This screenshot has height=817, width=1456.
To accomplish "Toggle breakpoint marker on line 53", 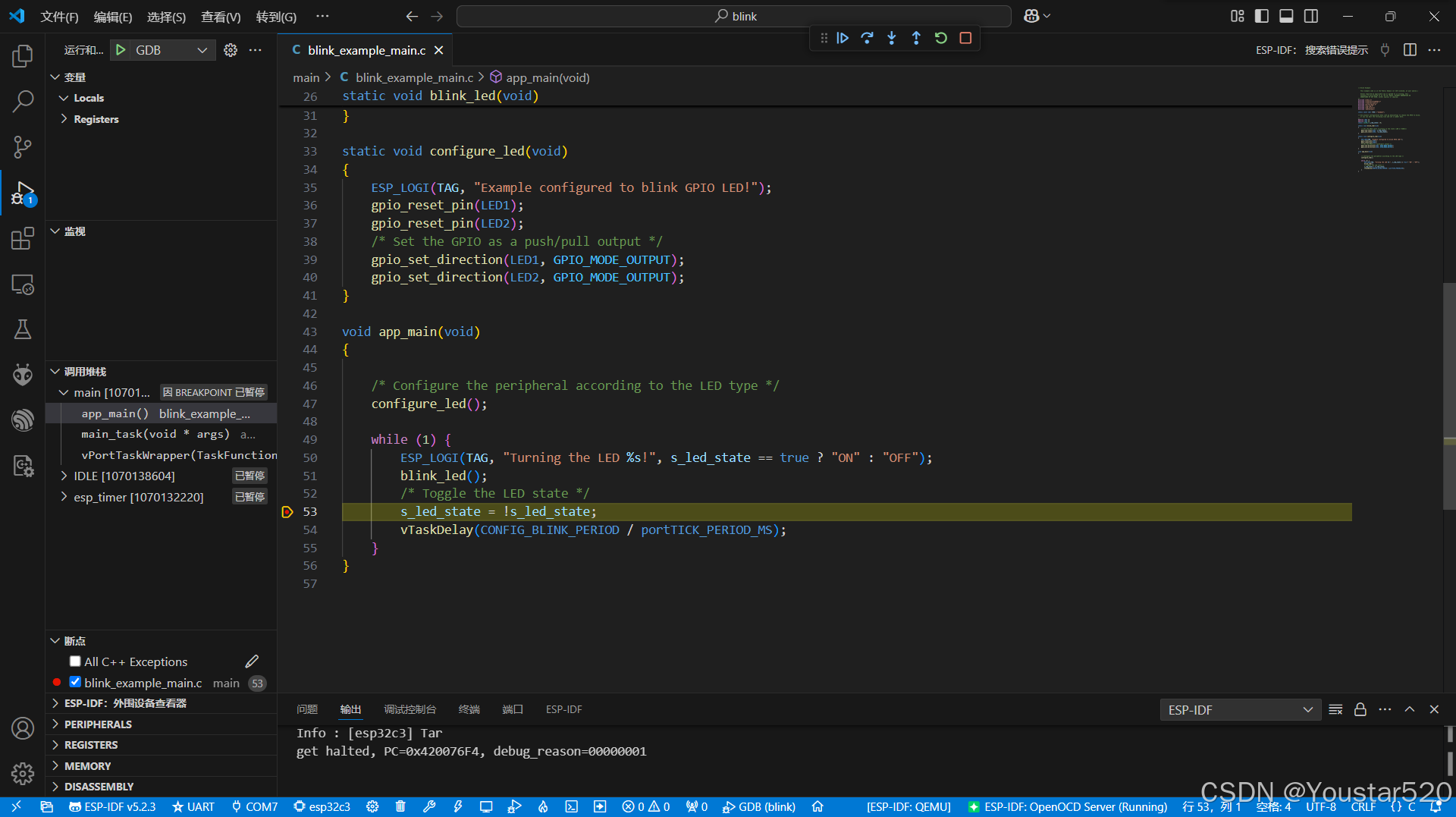I will coord(287,512).
